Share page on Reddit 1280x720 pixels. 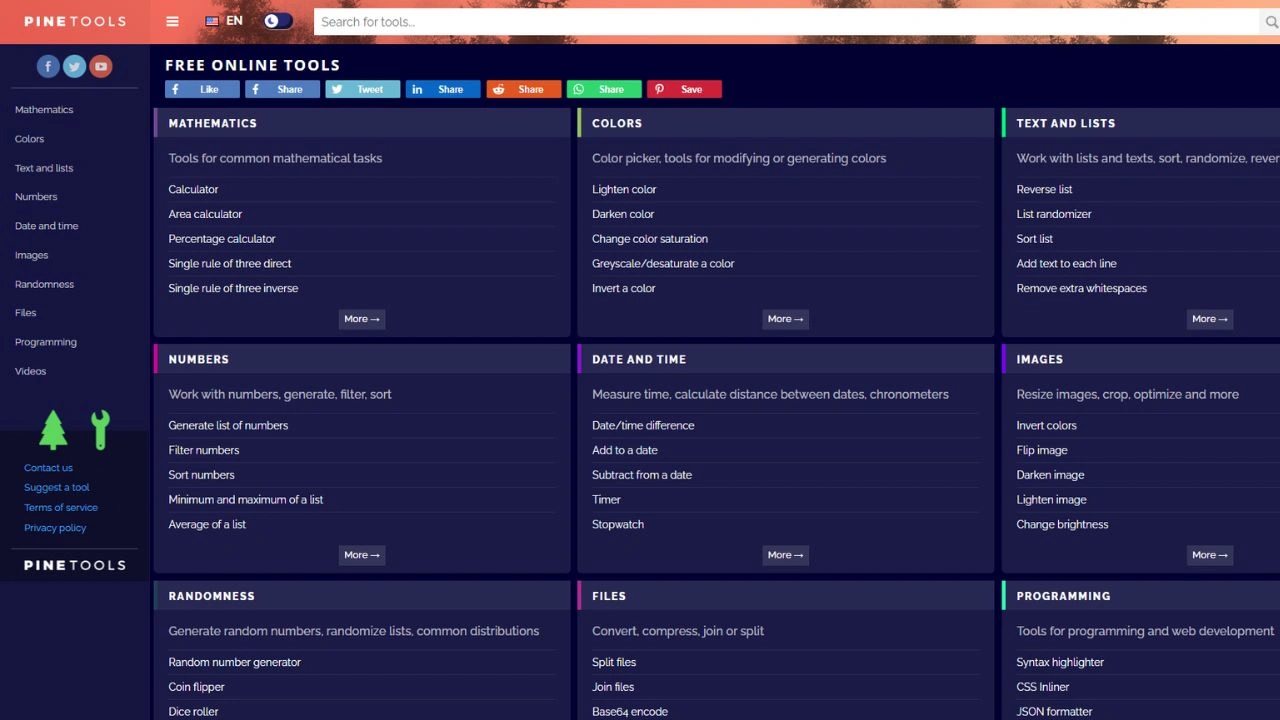[x=523, y=89]
